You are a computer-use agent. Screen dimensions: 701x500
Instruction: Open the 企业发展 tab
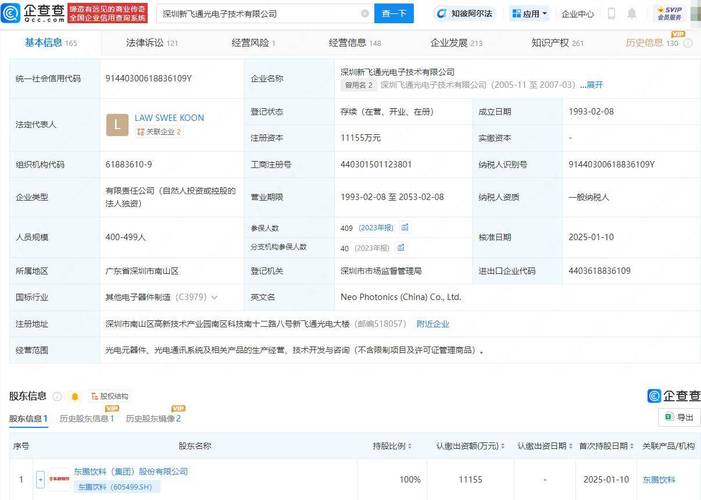[456, 43]
